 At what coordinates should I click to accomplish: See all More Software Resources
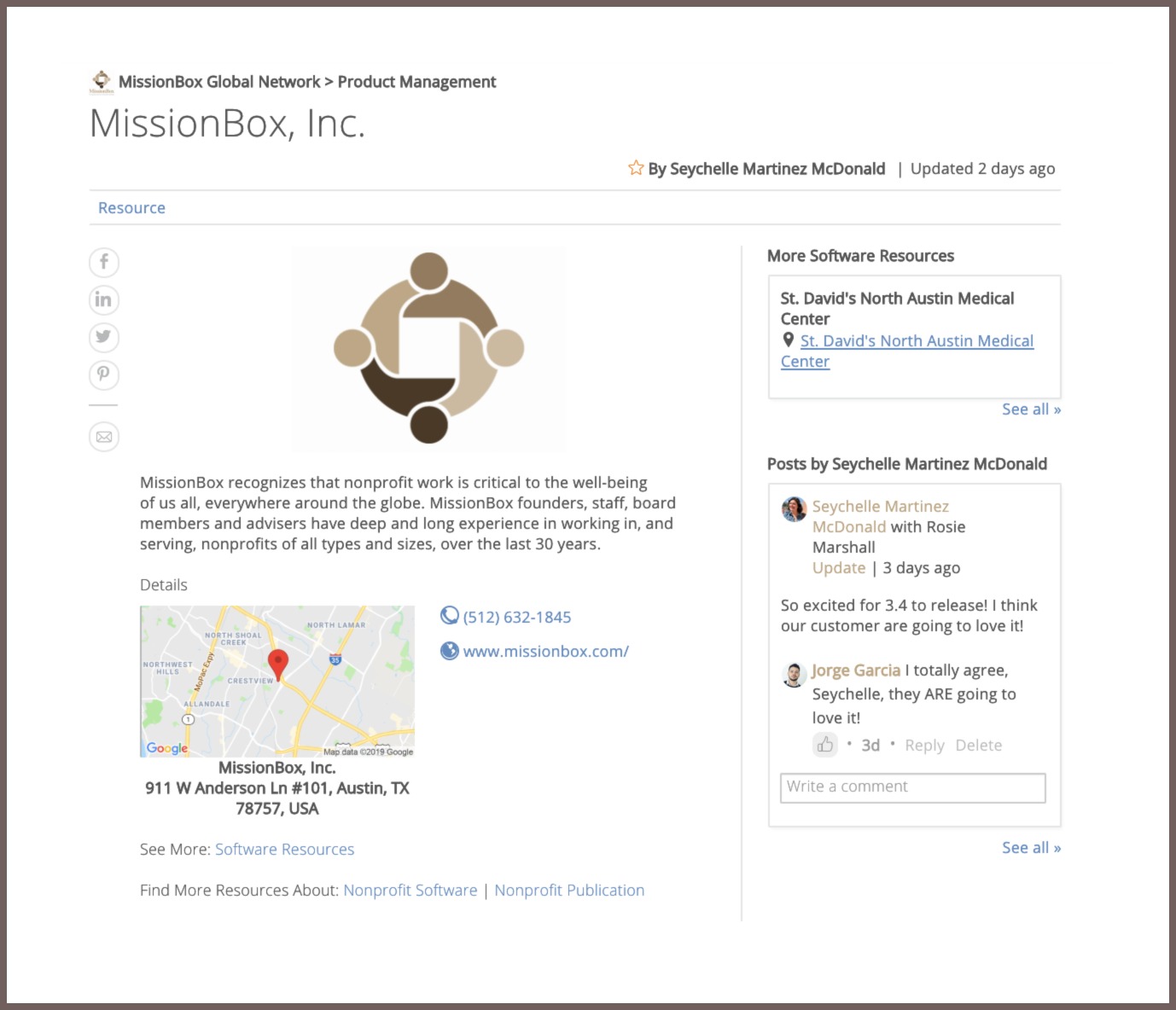1032,409
